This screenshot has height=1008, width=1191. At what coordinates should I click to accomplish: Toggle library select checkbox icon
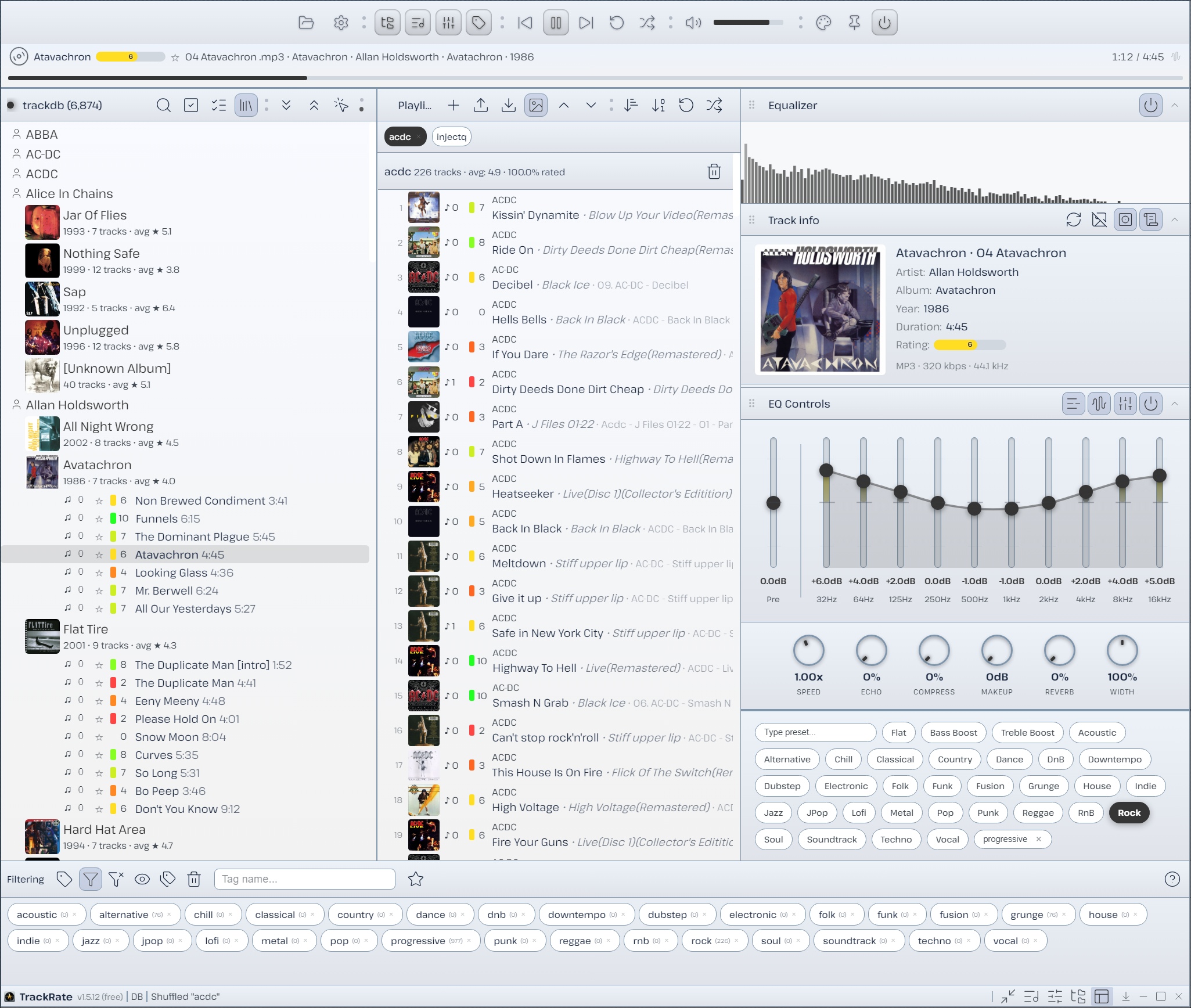(191, 105)
